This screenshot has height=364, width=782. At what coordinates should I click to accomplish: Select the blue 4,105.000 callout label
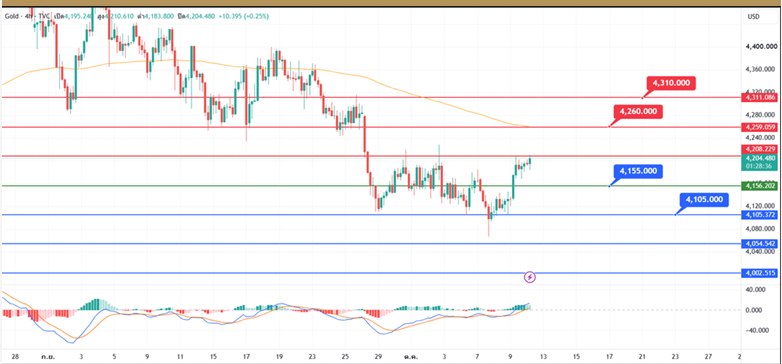click(704, 200)
